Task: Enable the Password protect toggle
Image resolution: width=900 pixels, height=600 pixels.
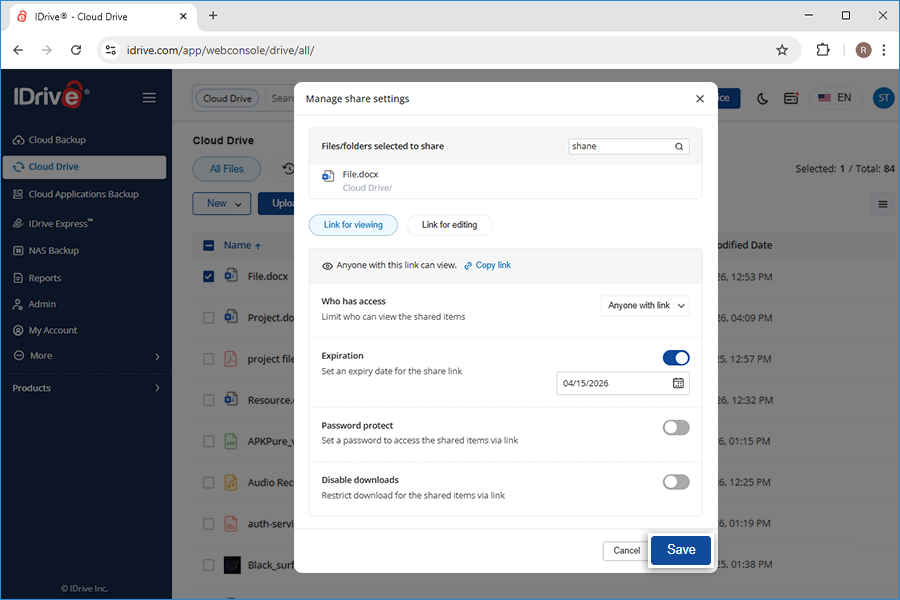Action: click(676, 427)
